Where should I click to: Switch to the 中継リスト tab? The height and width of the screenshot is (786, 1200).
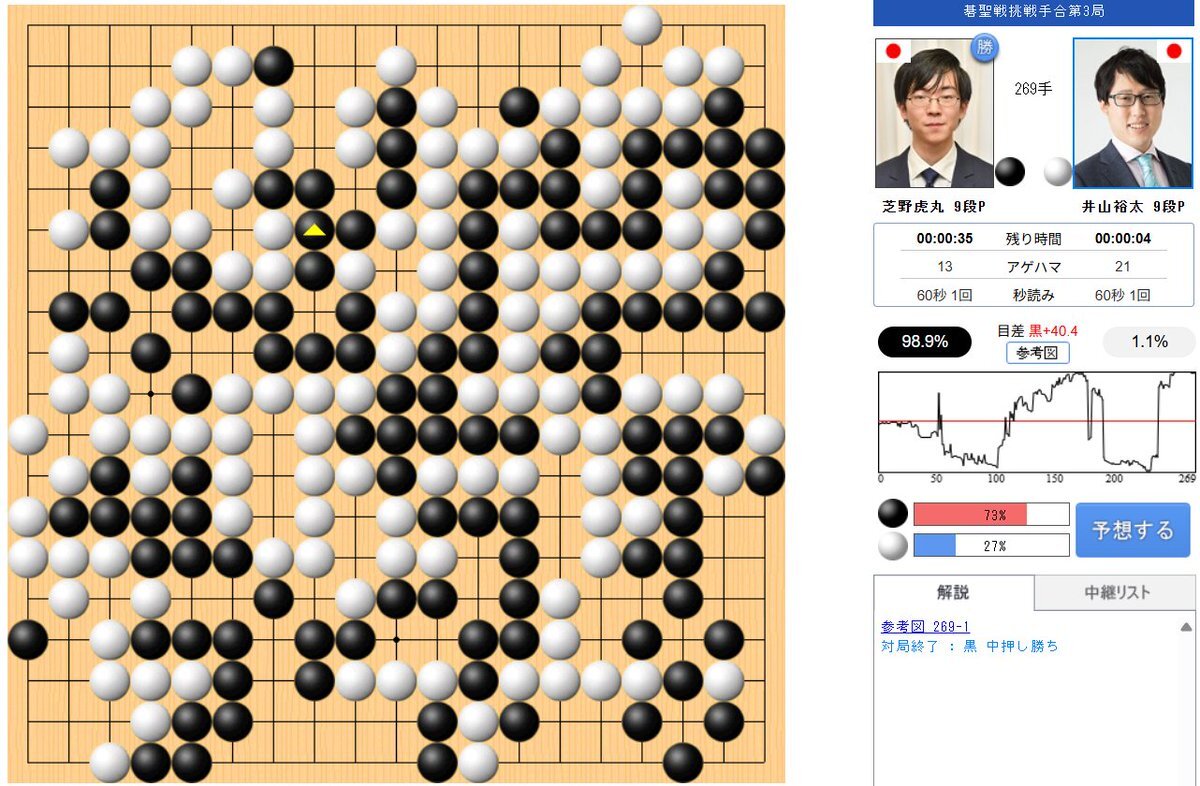point(1115,593)
